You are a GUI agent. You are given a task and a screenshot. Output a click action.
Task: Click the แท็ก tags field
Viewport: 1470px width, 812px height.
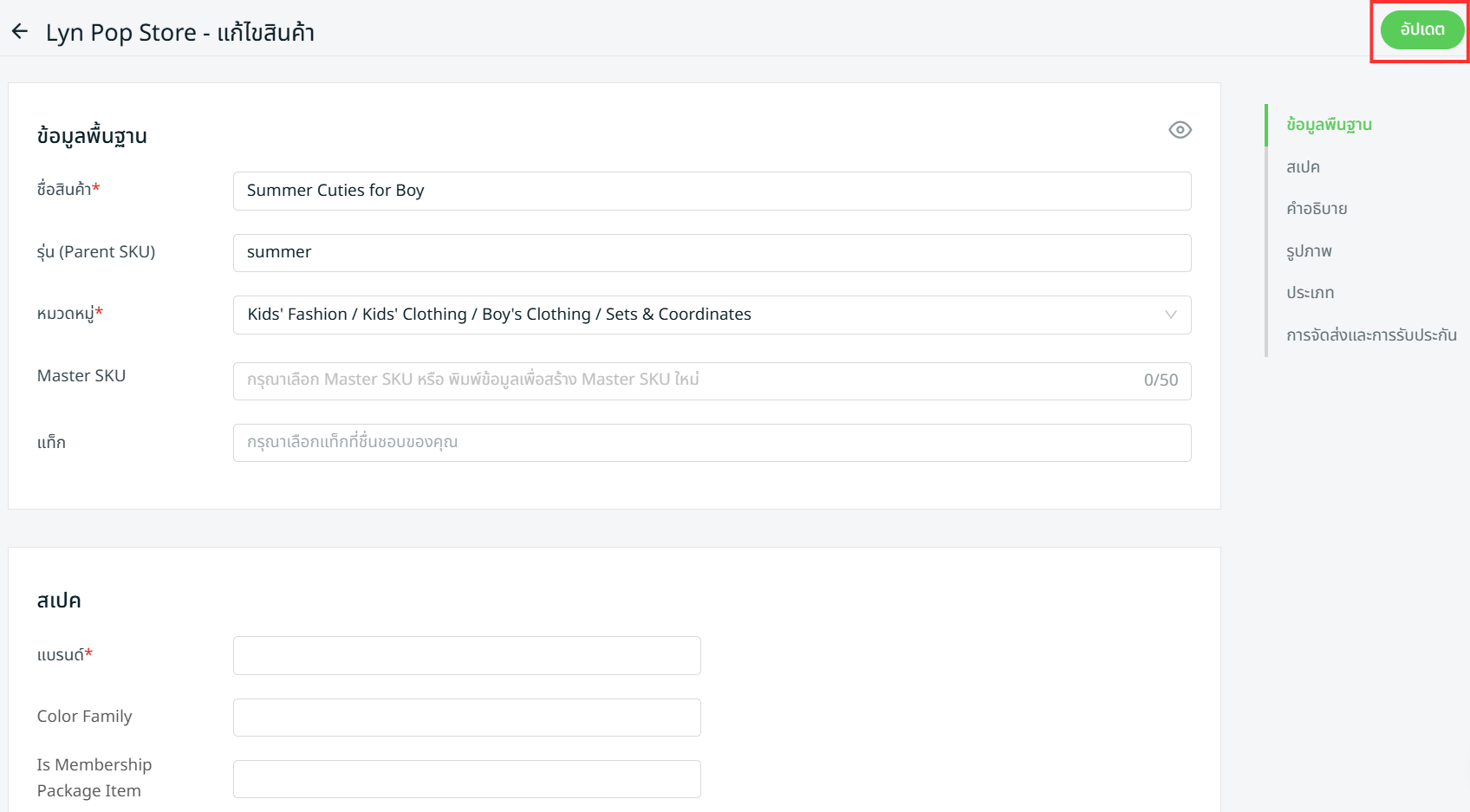(711, 443)
